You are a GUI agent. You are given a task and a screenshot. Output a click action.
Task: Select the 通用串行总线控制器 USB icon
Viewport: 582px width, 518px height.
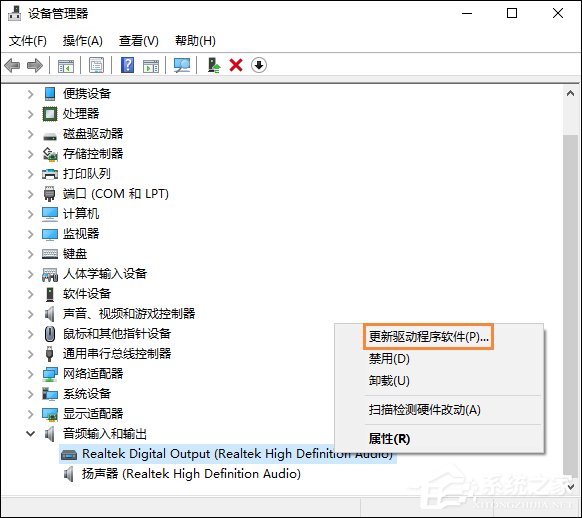click(49, 354)
